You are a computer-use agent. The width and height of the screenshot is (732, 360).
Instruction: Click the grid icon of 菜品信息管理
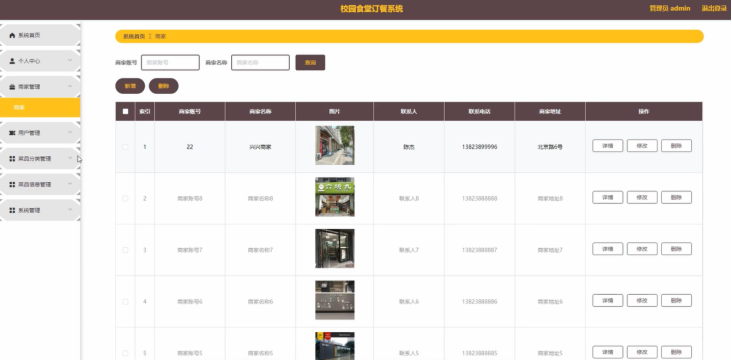tap(12, 185)
